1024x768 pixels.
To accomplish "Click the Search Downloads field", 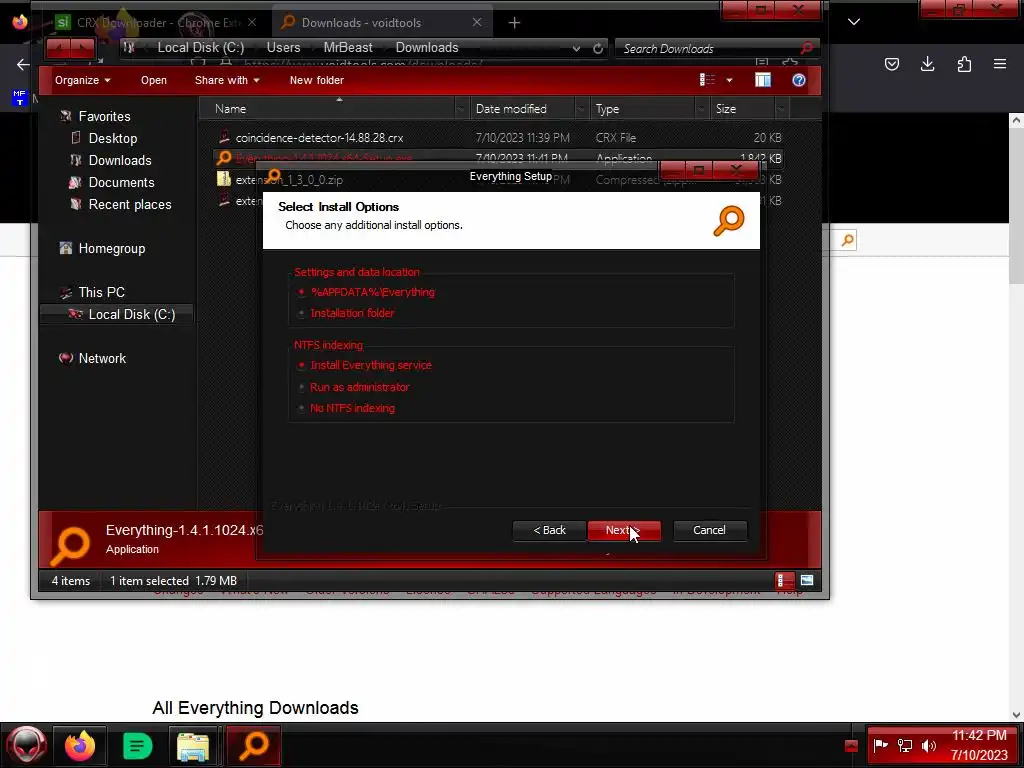I will pyautogui.click(x=709, y=48).
